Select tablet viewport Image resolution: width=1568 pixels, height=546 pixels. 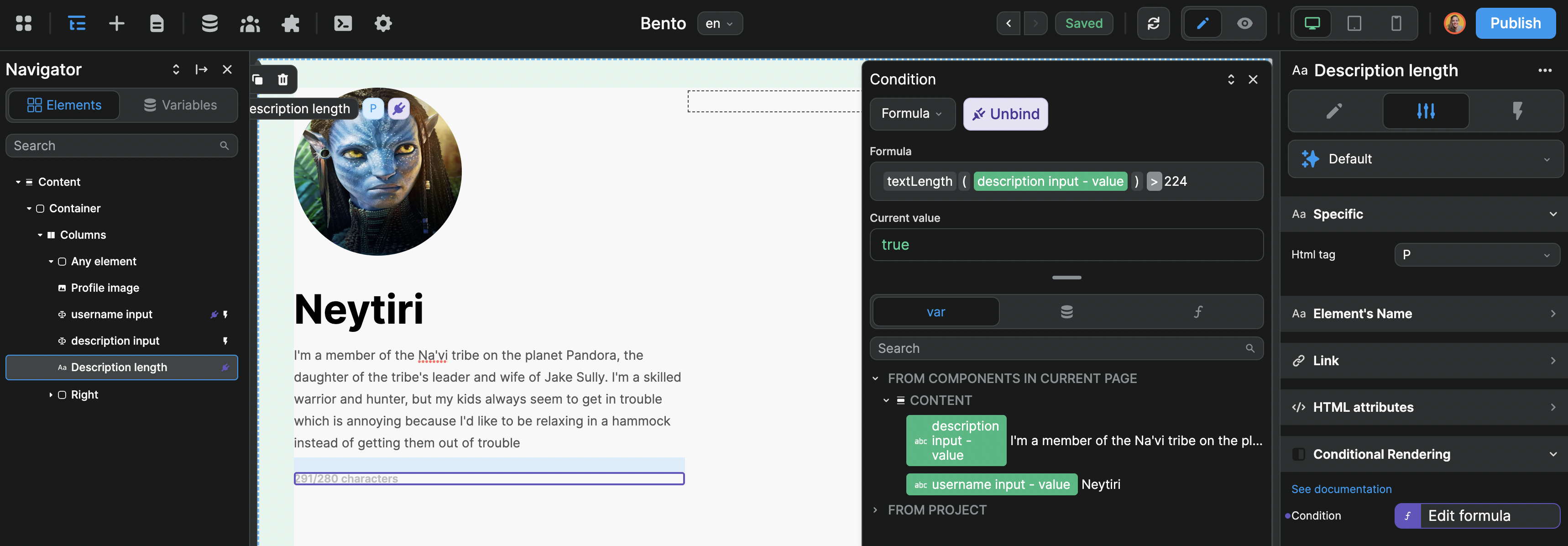pos(1354,23)
